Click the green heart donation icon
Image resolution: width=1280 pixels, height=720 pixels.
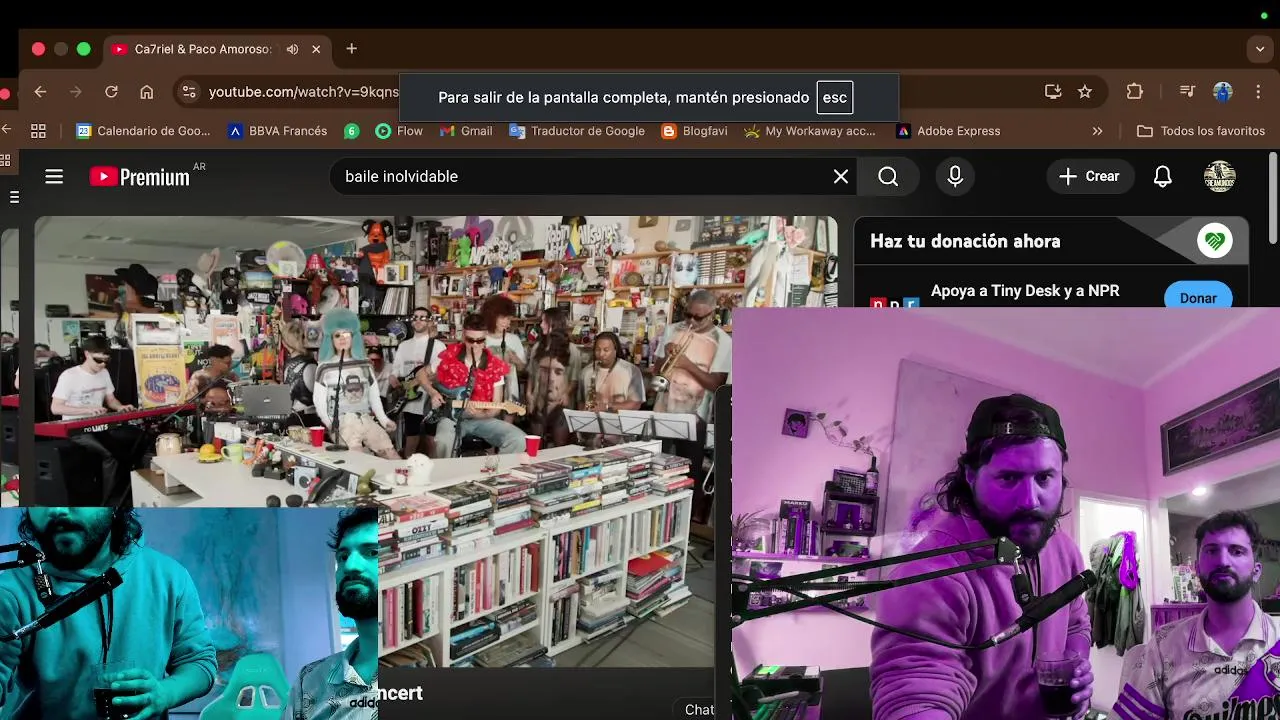pyautogui.click(x=1215, y=241)
